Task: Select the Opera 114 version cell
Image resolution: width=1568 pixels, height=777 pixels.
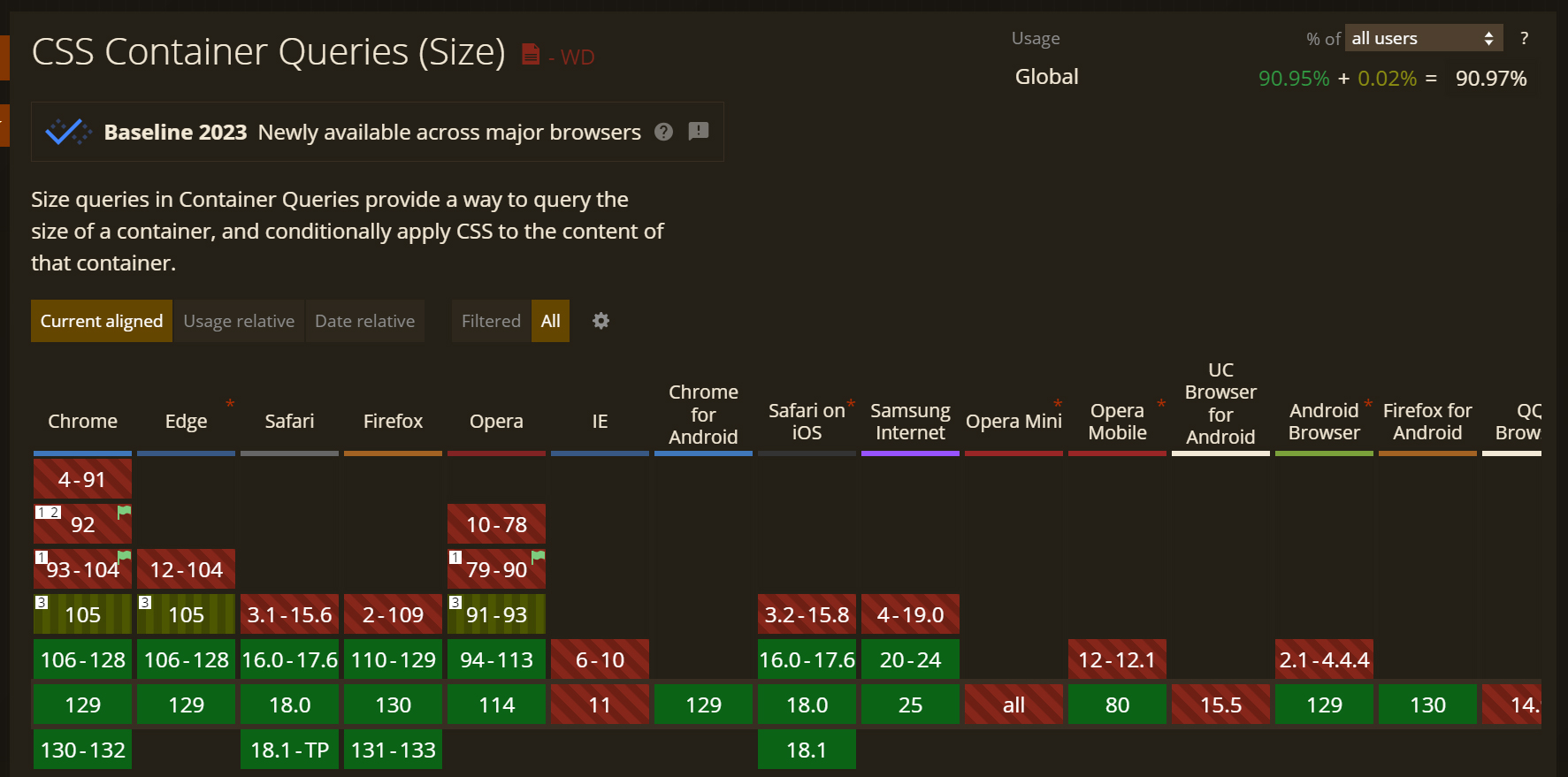Action: [496, 705]
